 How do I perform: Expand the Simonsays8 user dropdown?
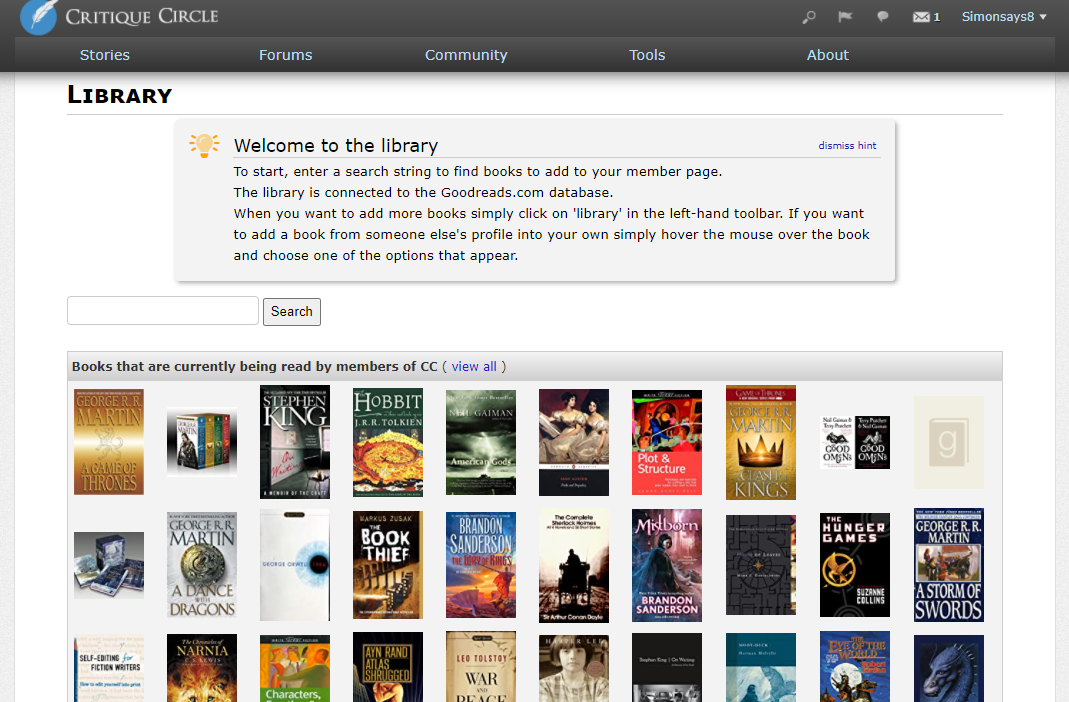[x=1004, y=17]
